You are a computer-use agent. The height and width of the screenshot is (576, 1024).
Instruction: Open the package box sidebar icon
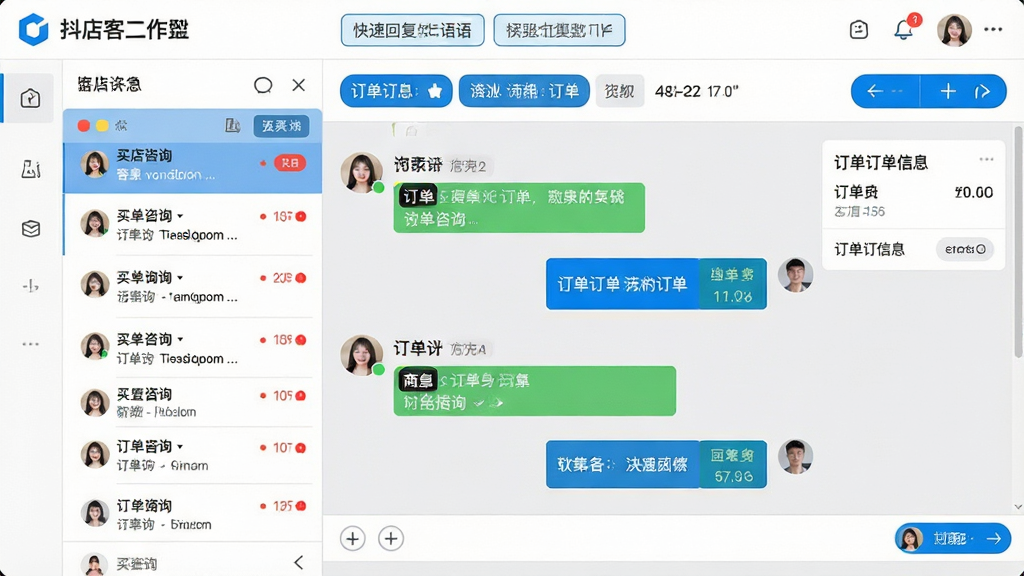[31, 229]
